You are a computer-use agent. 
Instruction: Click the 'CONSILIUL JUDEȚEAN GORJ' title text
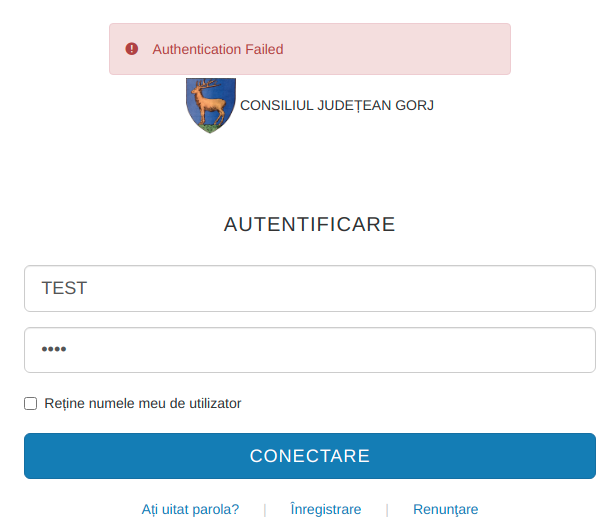coord(337,105)
